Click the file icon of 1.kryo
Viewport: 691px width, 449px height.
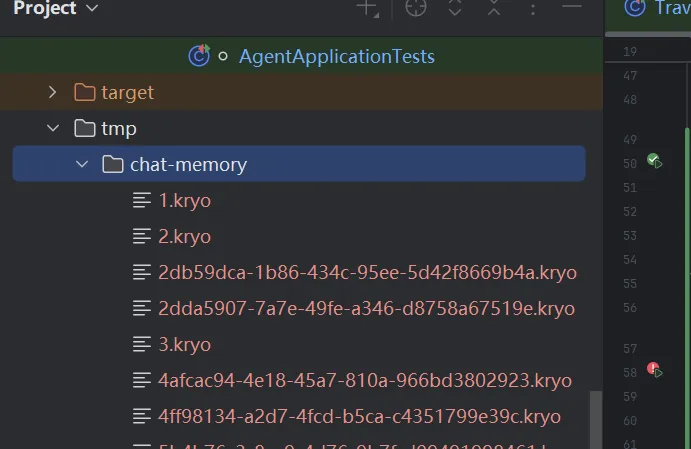click(x=142, y=200)
